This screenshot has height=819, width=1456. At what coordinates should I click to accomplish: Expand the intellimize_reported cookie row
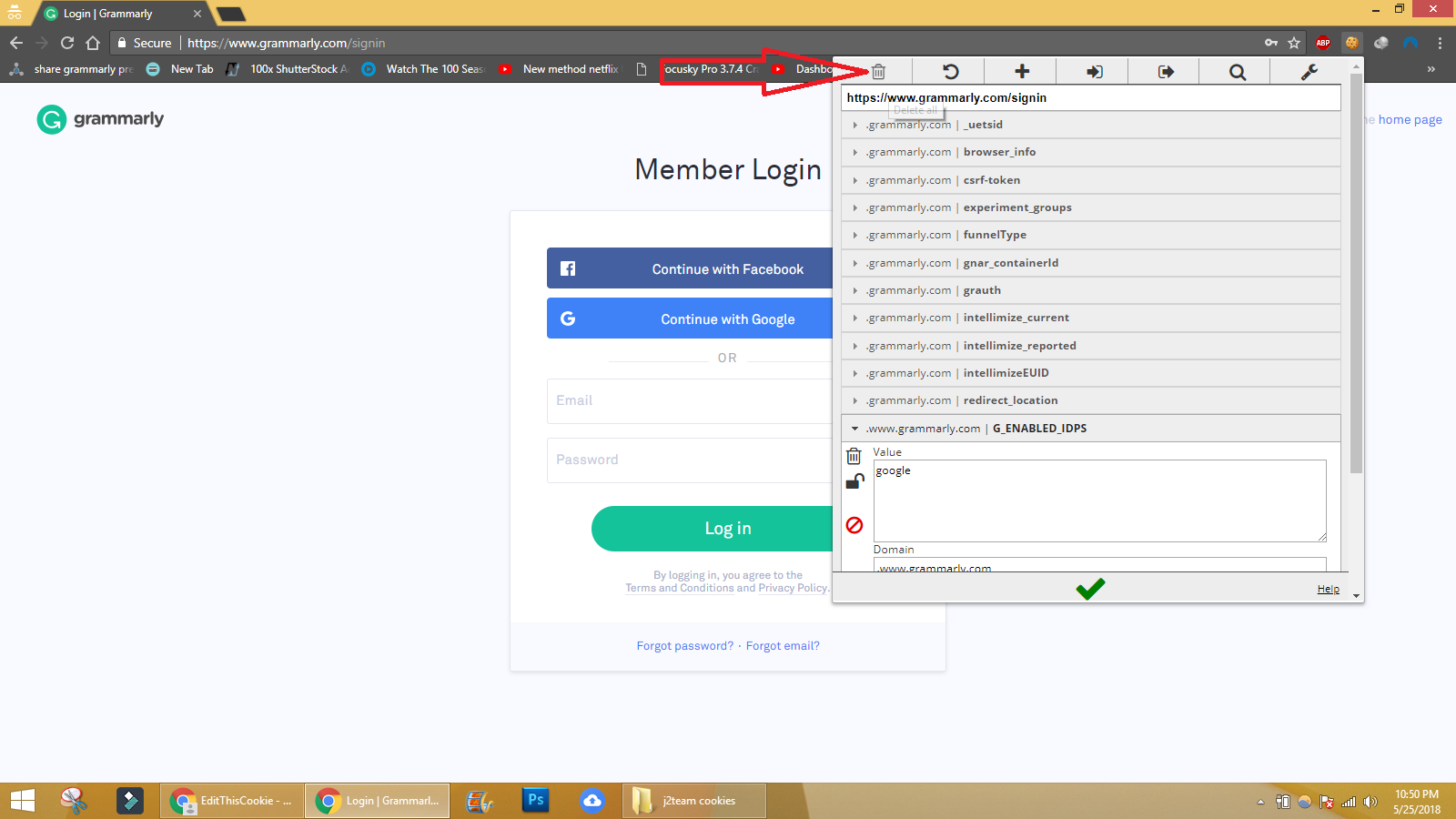(1091, 346)
